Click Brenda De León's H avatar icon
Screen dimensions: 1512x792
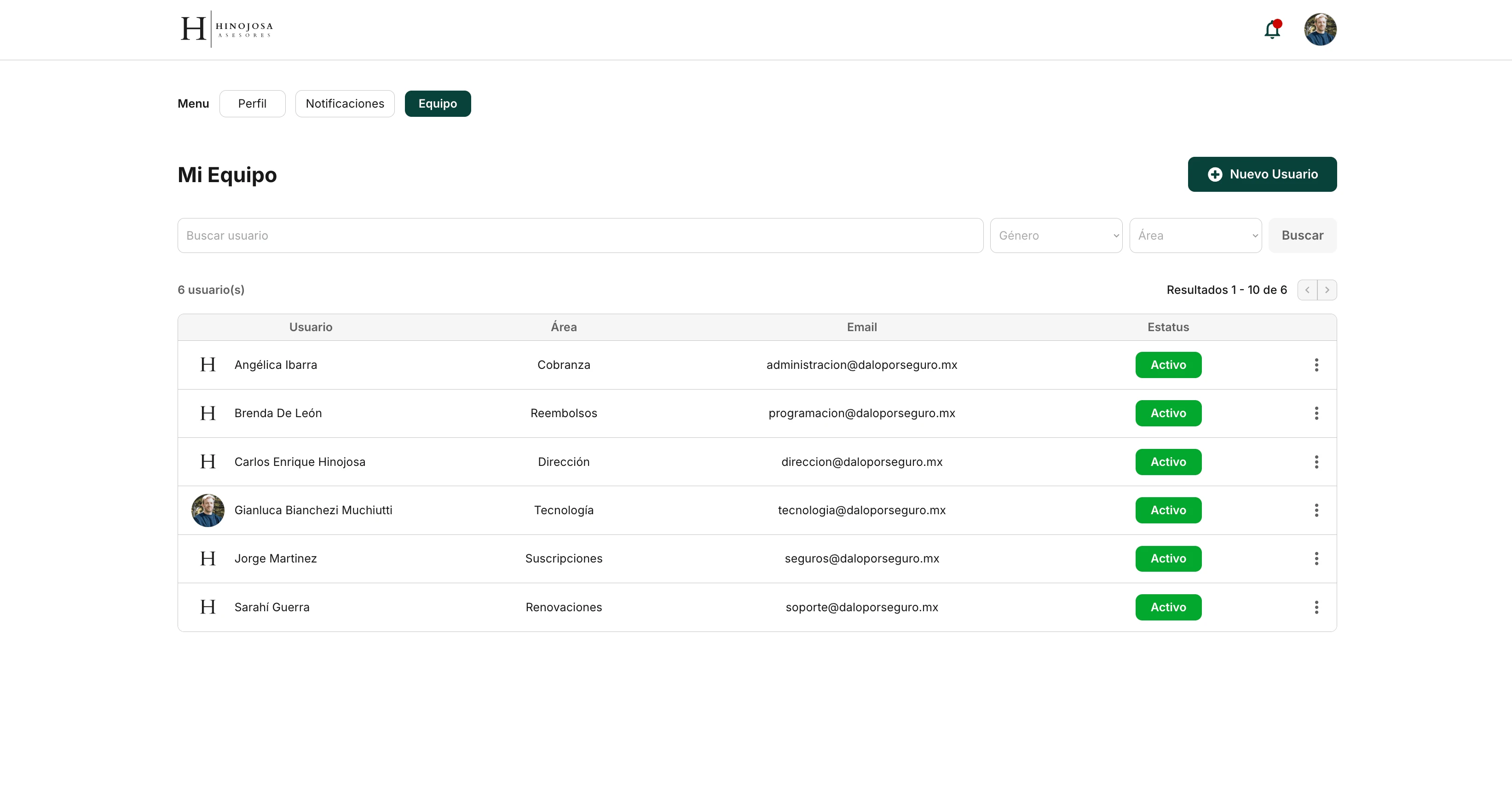pyautogui.click(x=208, y=413)
